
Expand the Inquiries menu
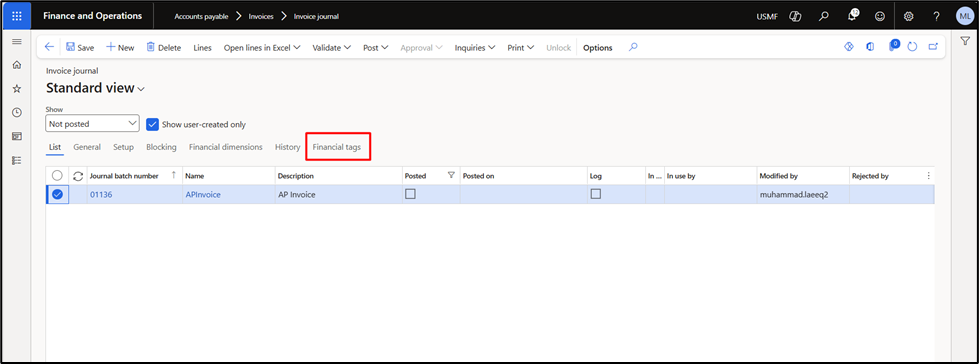[475, 47]
